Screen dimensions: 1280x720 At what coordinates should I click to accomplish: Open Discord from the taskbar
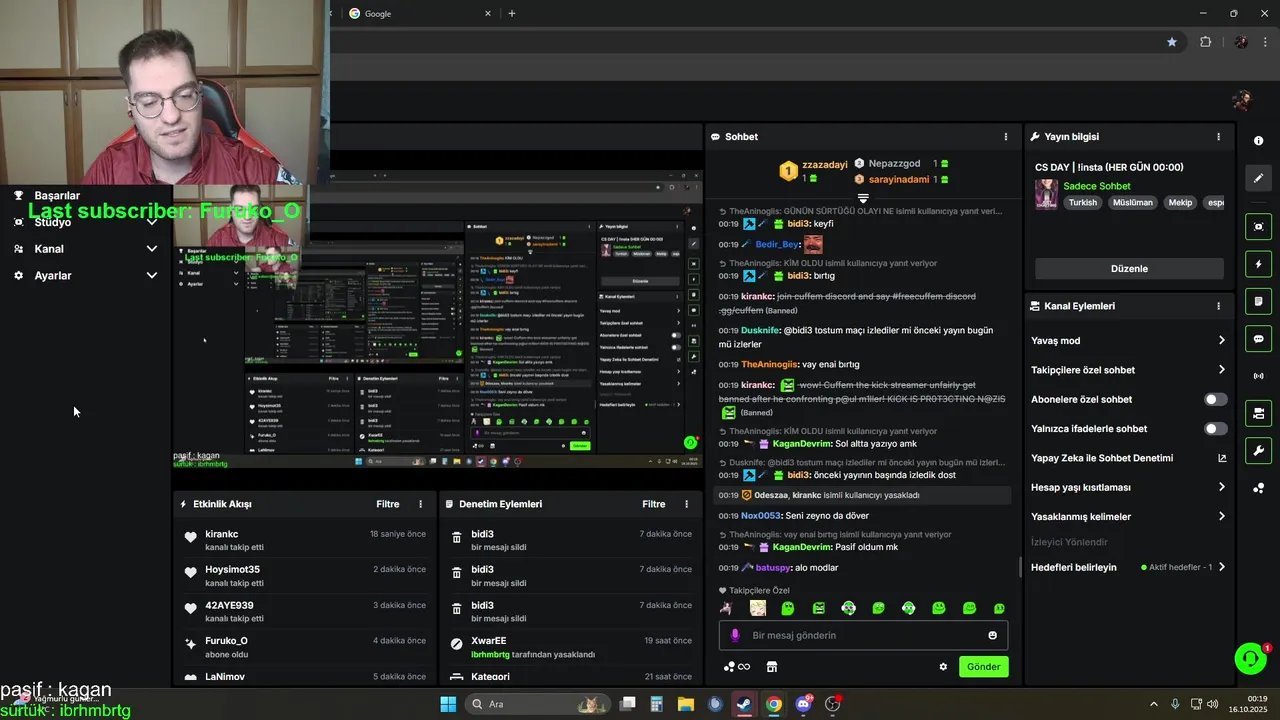[x=803, y=704]
